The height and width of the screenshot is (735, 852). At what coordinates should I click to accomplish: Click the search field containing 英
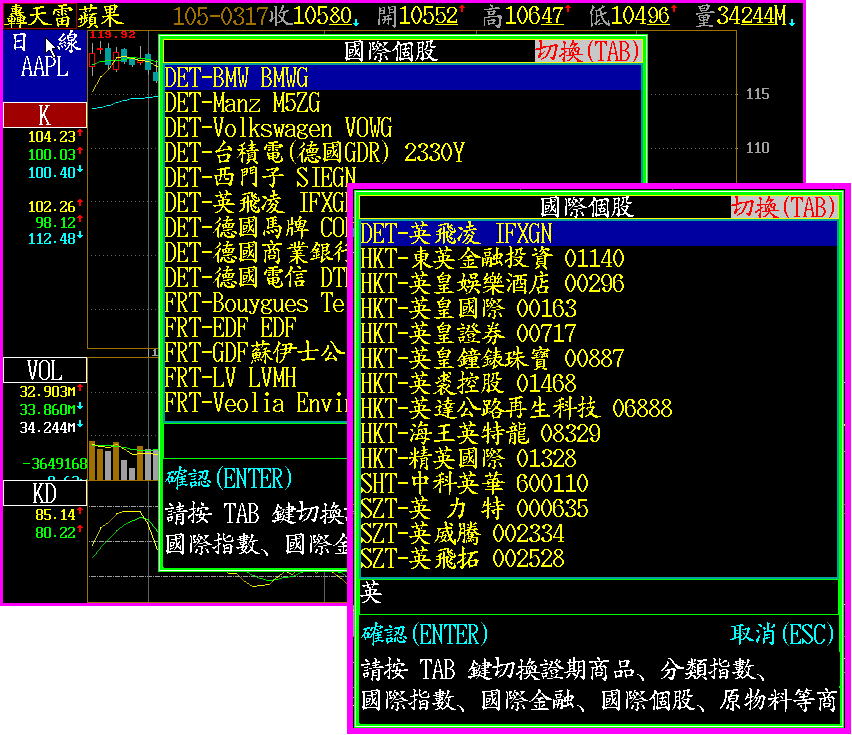click(597, 594)
